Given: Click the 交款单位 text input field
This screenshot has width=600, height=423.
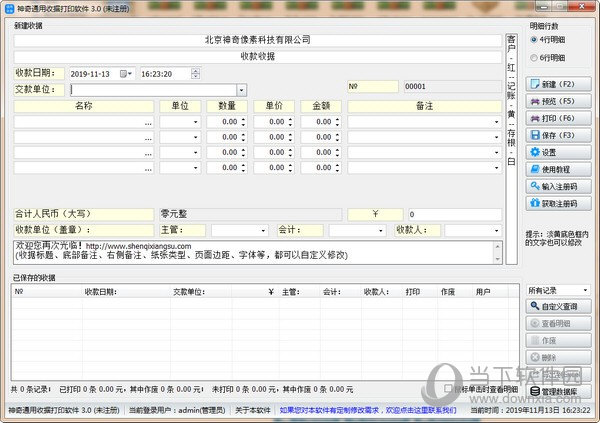Looking at the screenshot, I should pyautogui.click(x=153, y=90).
